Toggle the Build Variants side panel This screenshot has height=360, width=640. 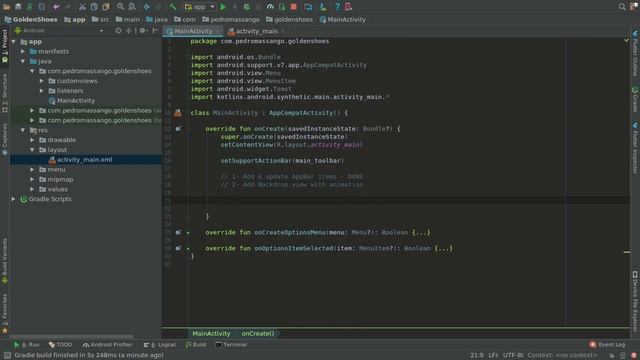(4, 261)
